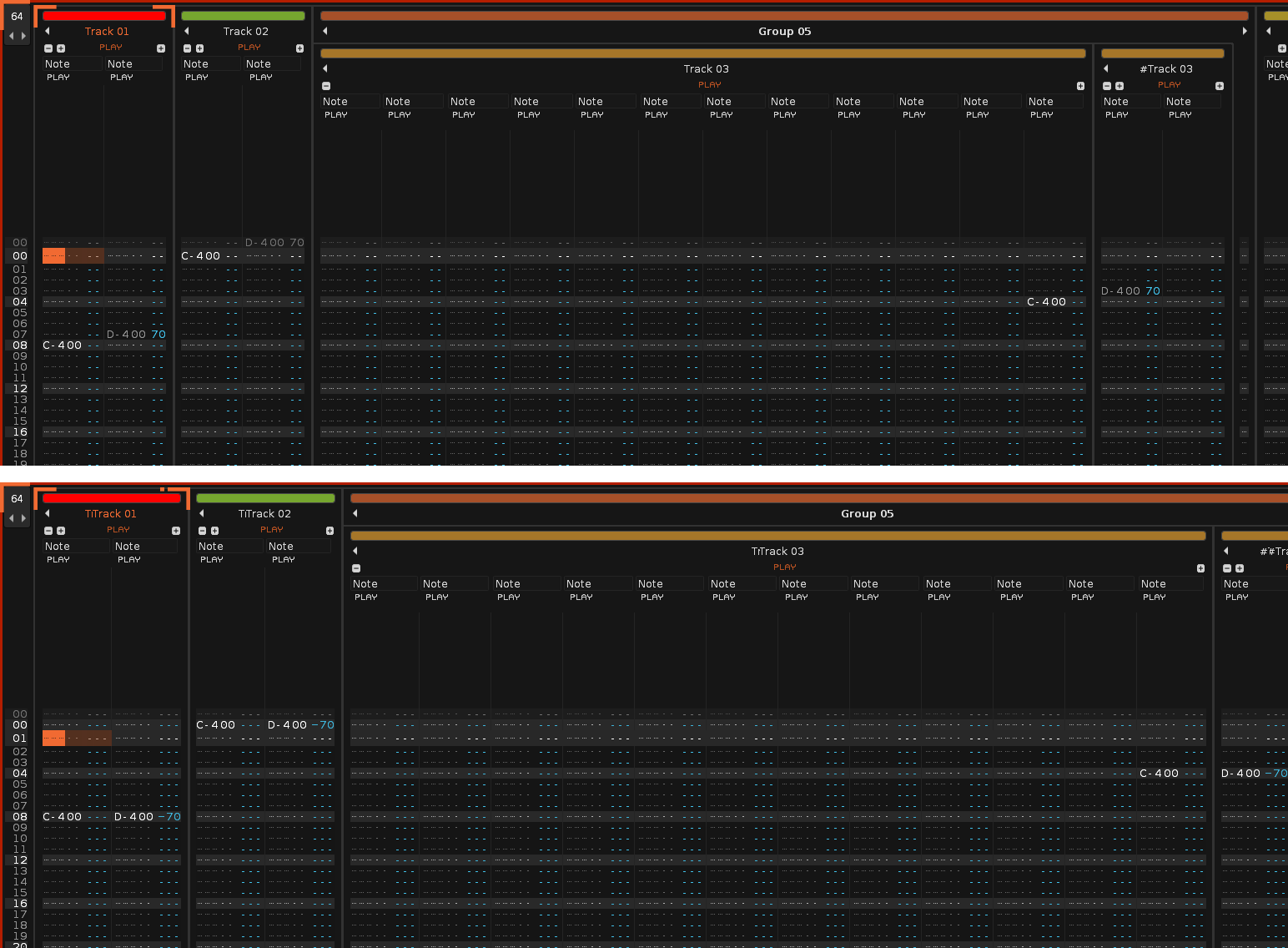Image resolution: width=1288 pixels, height=948 pixels.
Task: Collapse TiTrack 02 with its arrow
Action: 201,513
